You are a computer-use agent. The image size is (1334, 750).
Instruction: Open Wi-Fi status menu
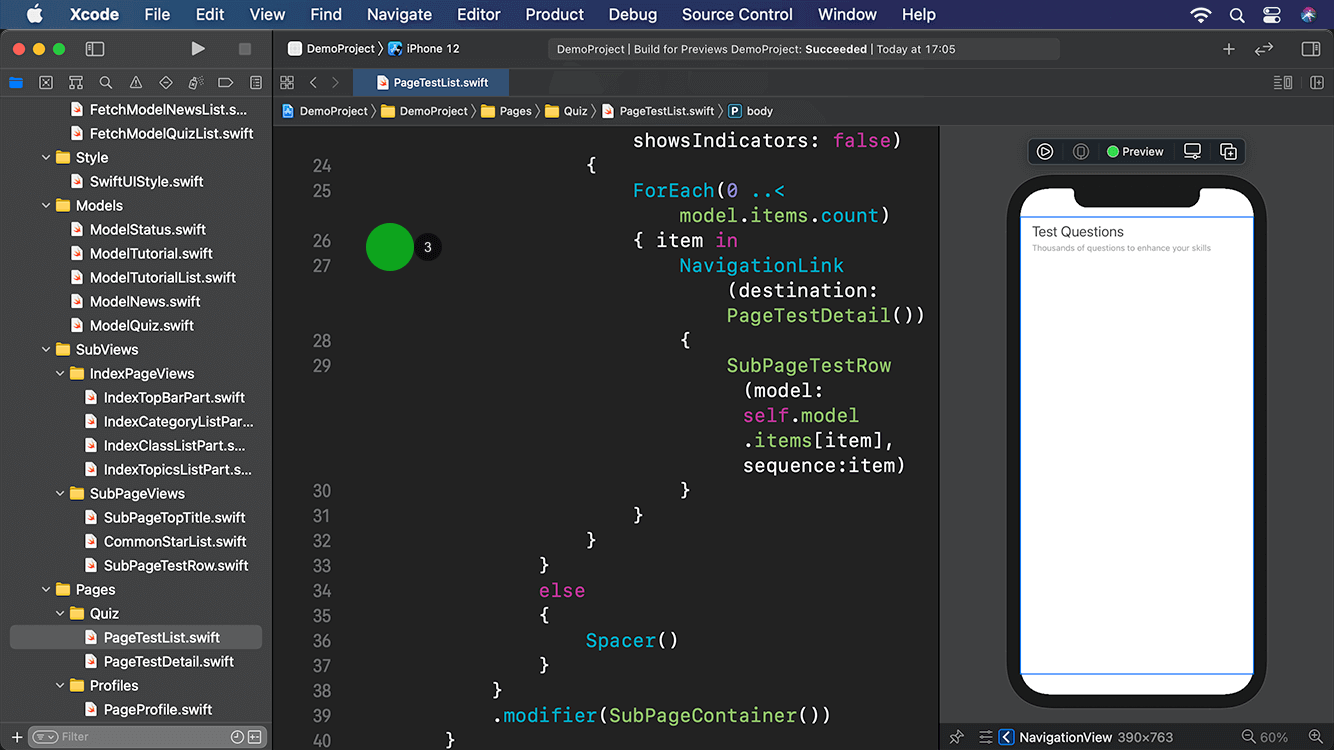pyautogui.click(x=1201, y=14)
